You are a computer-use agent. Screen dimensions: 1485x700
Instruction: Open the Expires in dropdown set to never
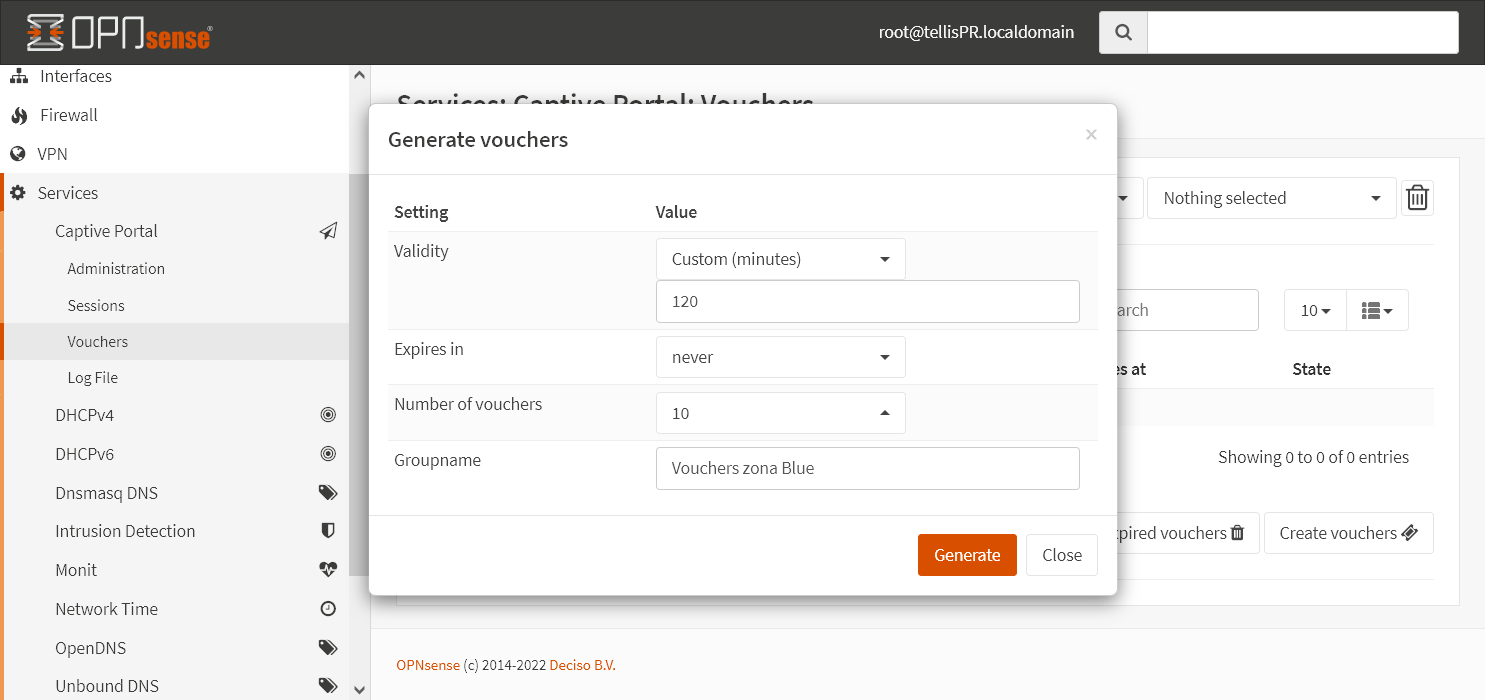point(780,357)
